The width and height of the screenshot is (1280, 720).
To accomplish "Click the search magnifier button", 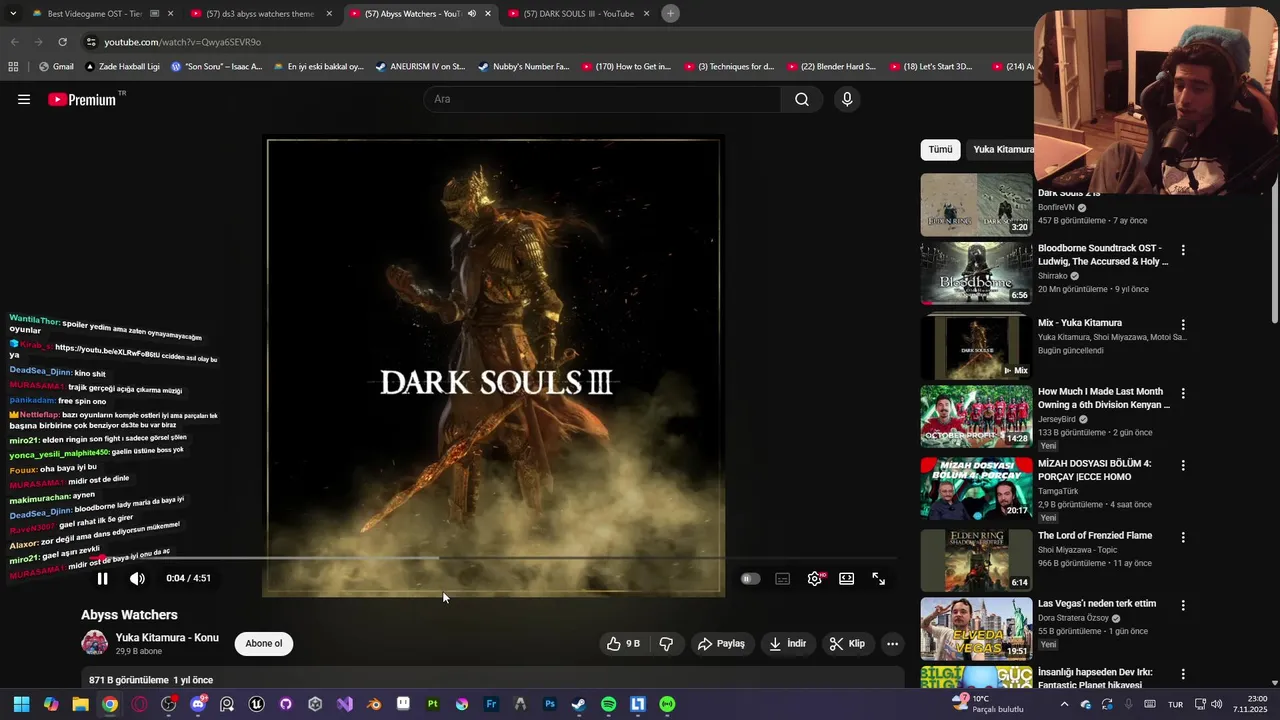I will tap(802, 99).
